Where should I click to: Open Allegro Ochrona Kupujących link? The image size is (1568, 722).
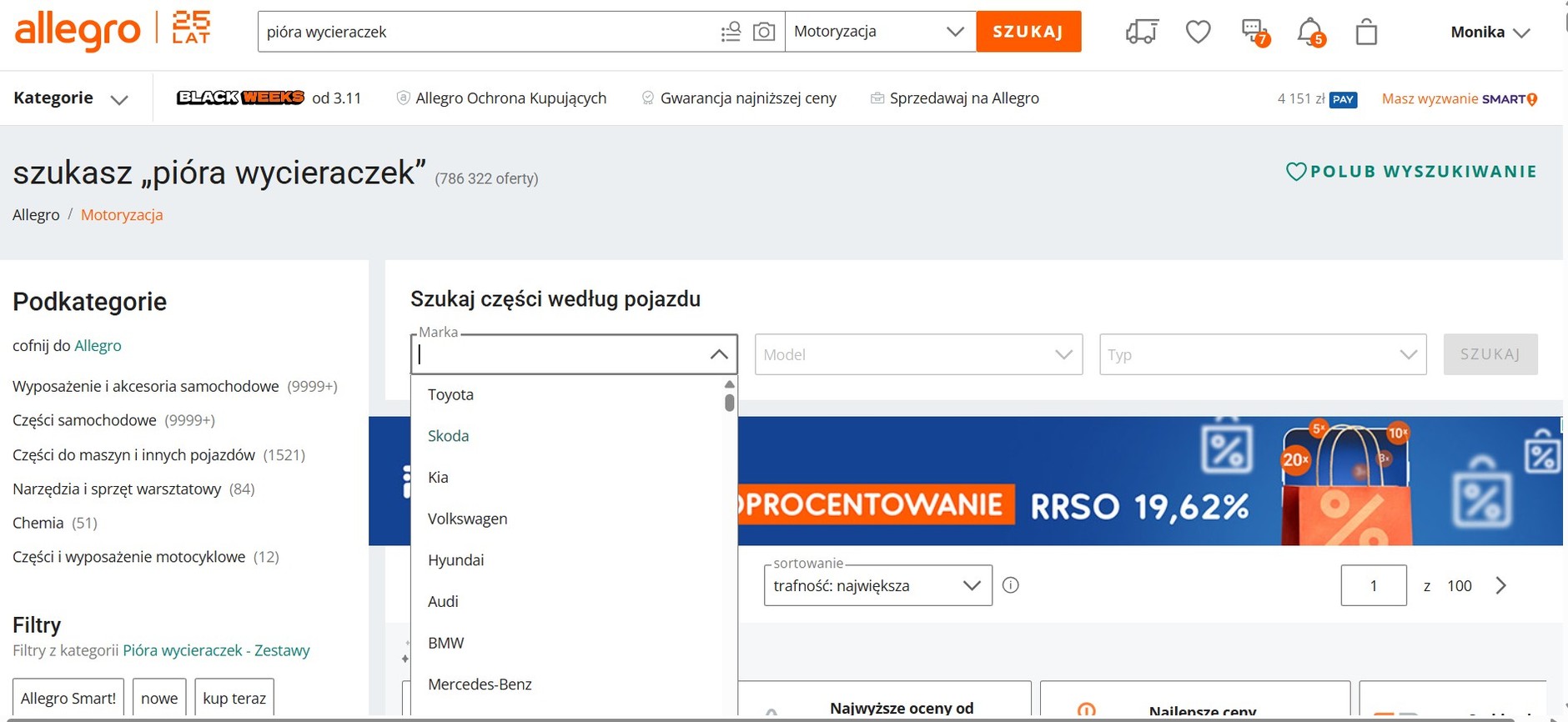pos(501,98)
